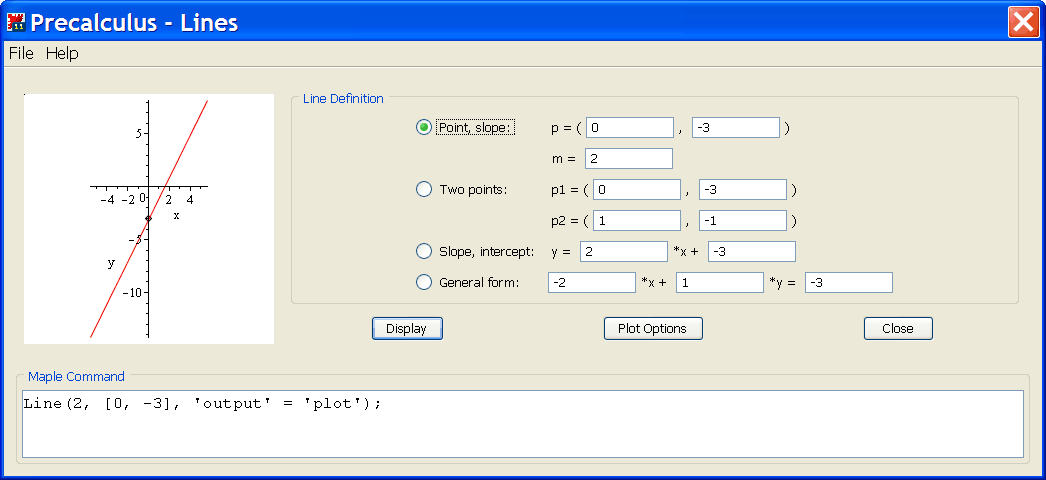
Task: Click the Maple app icon in title bar
Action: pyautogui.click(x=15, y=21)
